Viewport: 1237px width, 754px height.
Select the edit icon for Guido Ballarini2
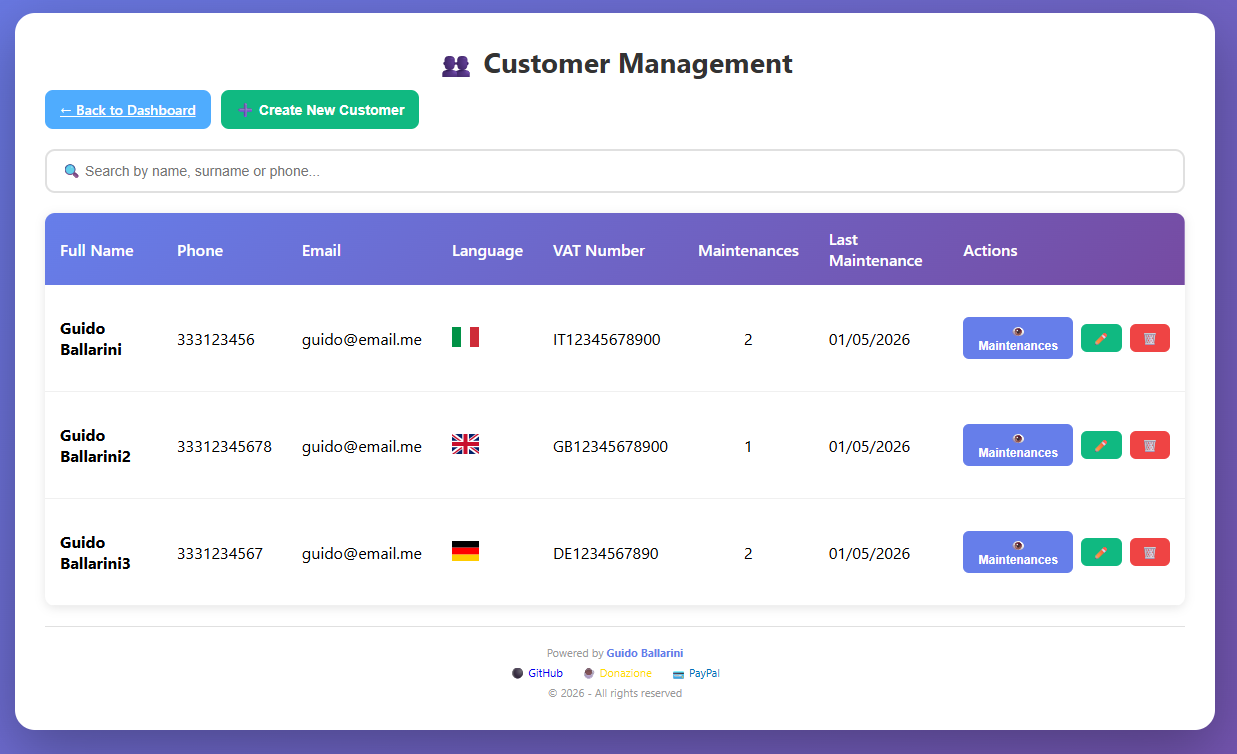pyautogui.click(x=1101, y=445)
